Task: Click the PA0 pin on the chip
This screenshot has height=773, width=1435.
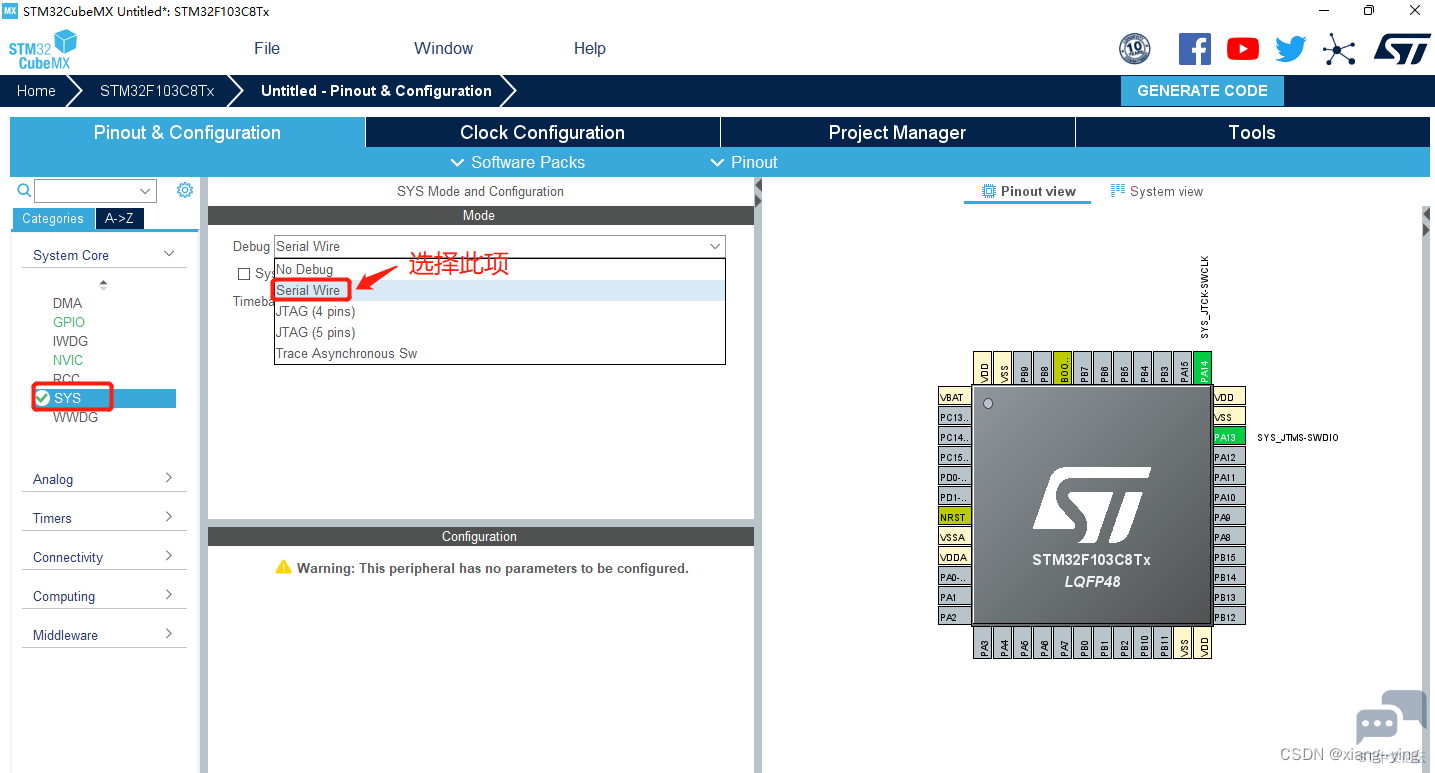Action: (954, 577)
